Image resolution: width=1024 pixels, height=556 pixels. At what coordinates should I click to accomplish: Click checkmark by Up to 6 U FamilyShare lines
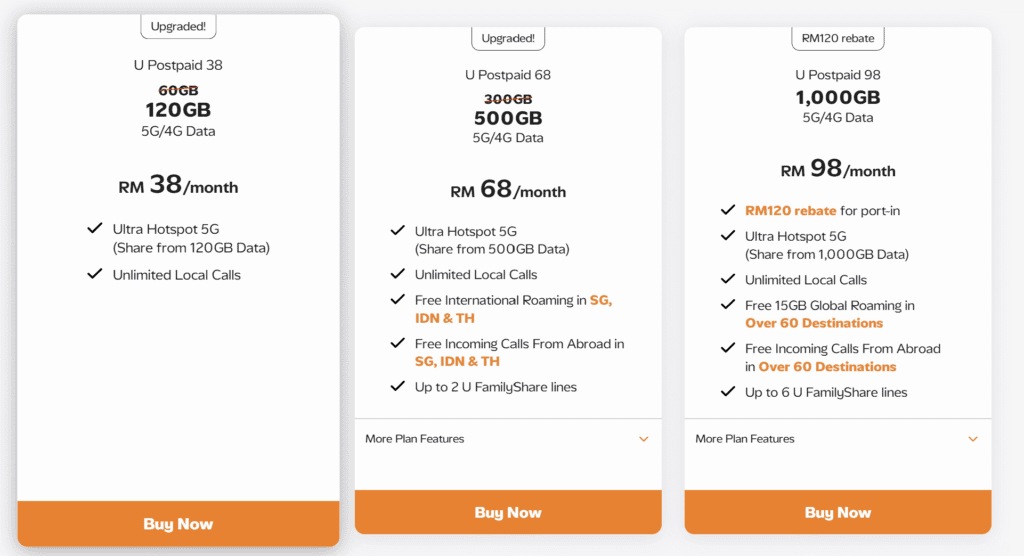point(727,392)
